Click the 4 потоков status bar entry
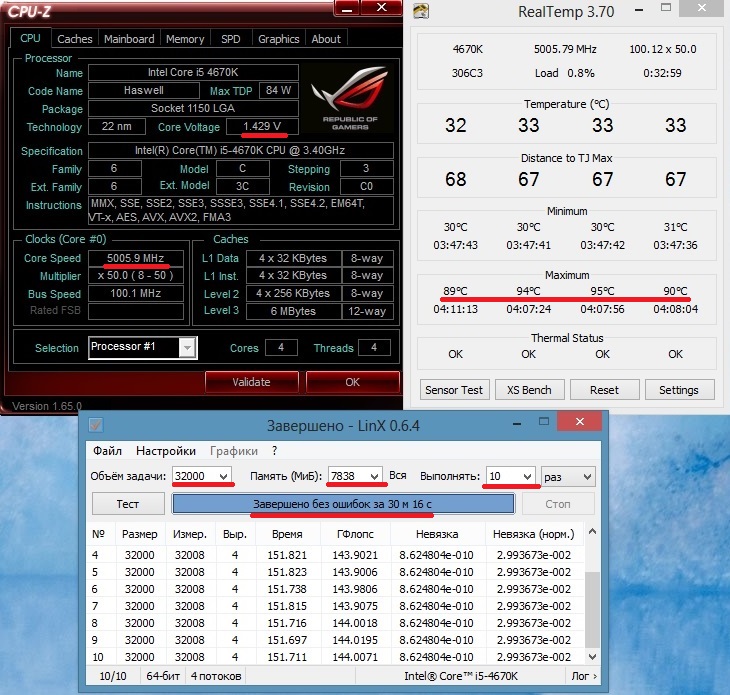 tap(216, 676)
